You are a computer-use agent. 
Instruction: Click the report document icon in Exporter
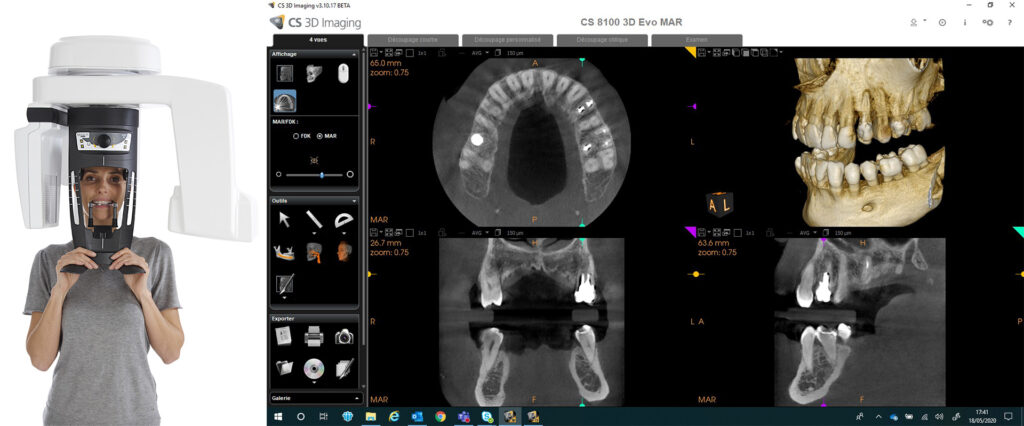point(285,336)
